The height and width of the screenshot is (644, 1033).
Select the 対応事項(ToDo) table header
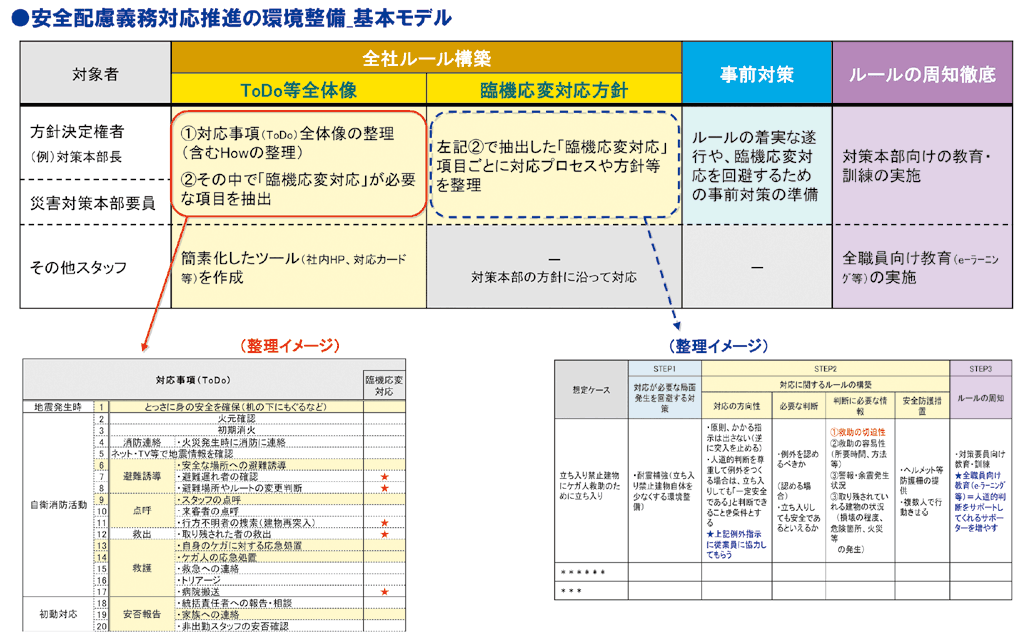[193, 380]
